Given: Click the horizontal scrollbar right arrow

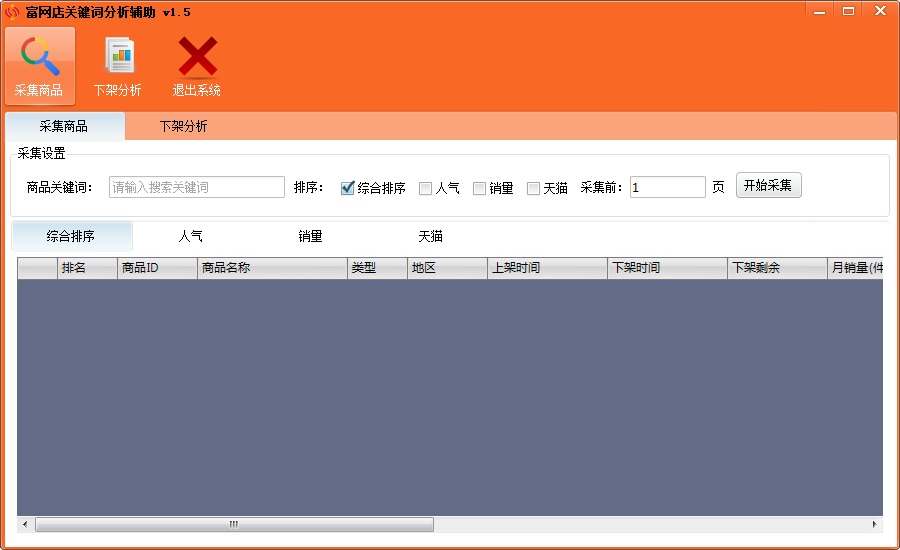Looking at the screenshot, I should click(874, 524).
